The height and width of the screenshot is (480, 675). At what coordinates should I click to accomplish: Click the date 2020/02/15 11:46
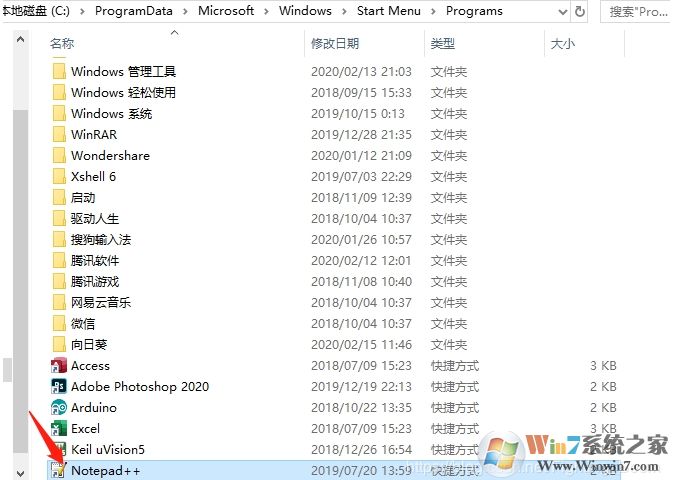(x=361, y=345)
